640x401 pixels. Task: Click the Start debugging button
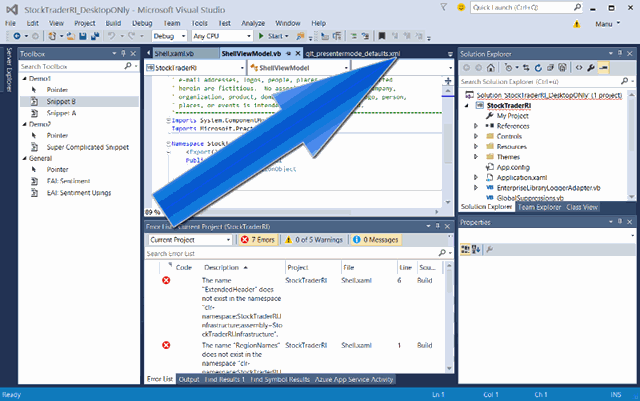click(x=273, y=36)
